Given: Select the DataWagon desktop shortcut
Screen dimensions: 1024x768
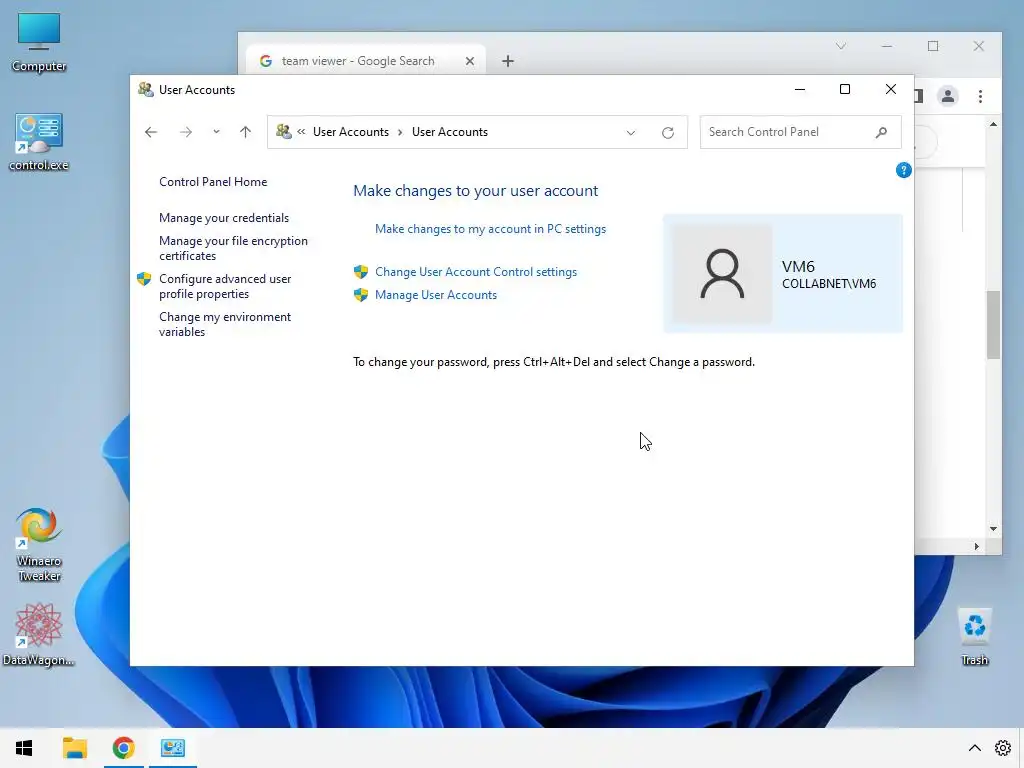Looking at the screenshot, I should 39,635.
